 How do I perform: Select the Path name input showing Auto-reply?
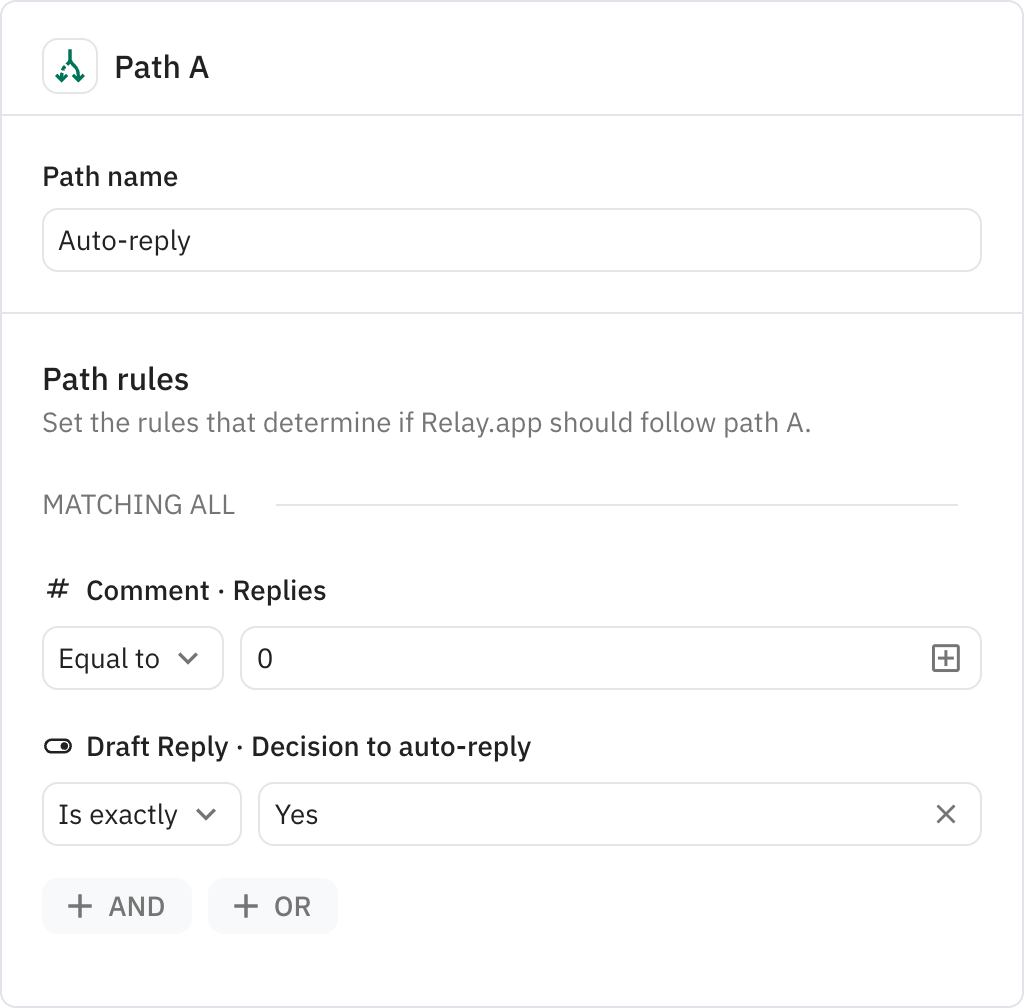coord(511,240)
